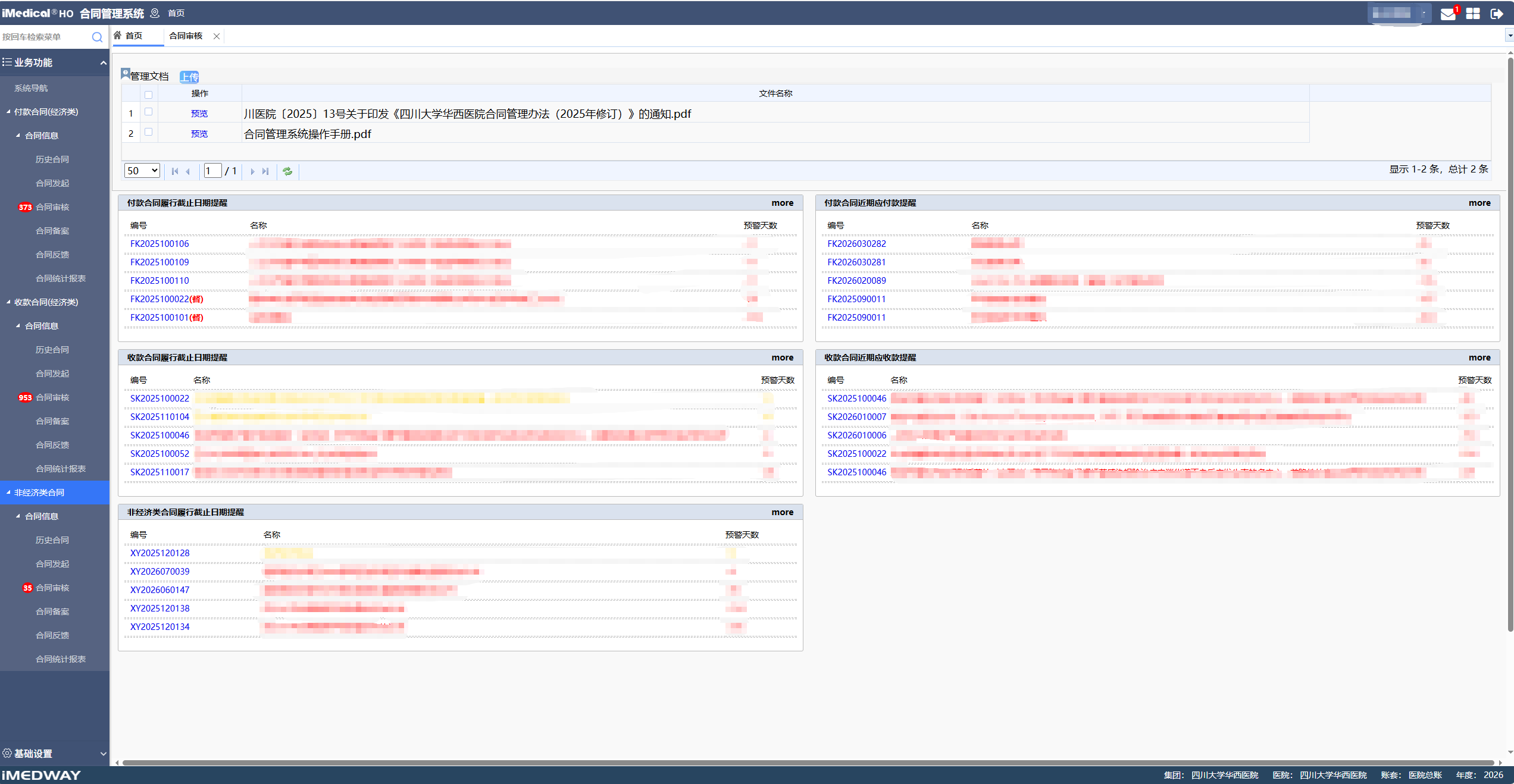Switch to the 首页 tab

[x=138, y=36]
